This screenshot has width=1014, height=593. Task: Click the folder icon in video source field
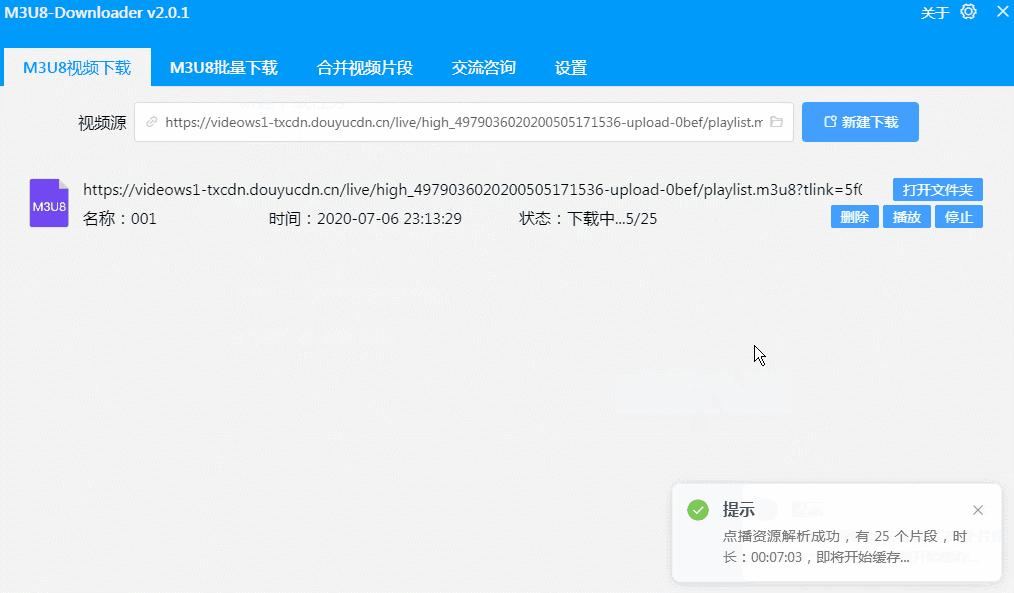[777, 122]
